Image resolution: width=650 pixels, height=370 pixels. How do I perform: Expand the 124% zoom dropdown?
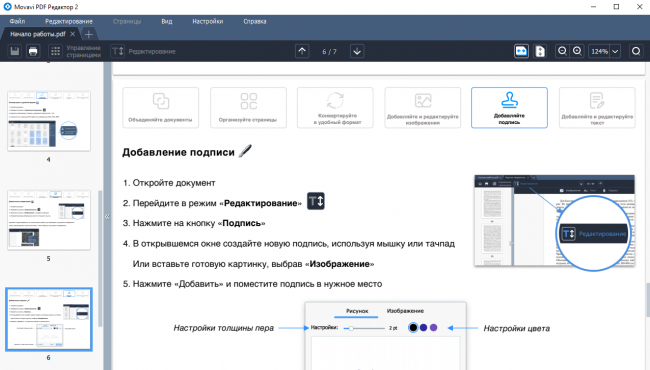click(x=615, y=51)
